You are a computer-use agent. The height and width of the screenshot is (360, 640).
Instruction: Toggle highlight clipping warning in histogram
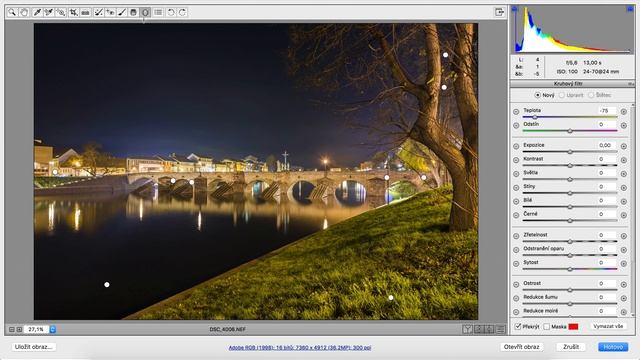630,9
